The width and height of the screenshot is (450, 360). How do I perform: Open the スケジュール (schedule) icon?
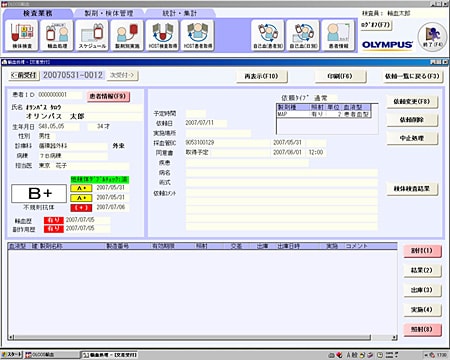pyautogui.click(x=92, y=35)
